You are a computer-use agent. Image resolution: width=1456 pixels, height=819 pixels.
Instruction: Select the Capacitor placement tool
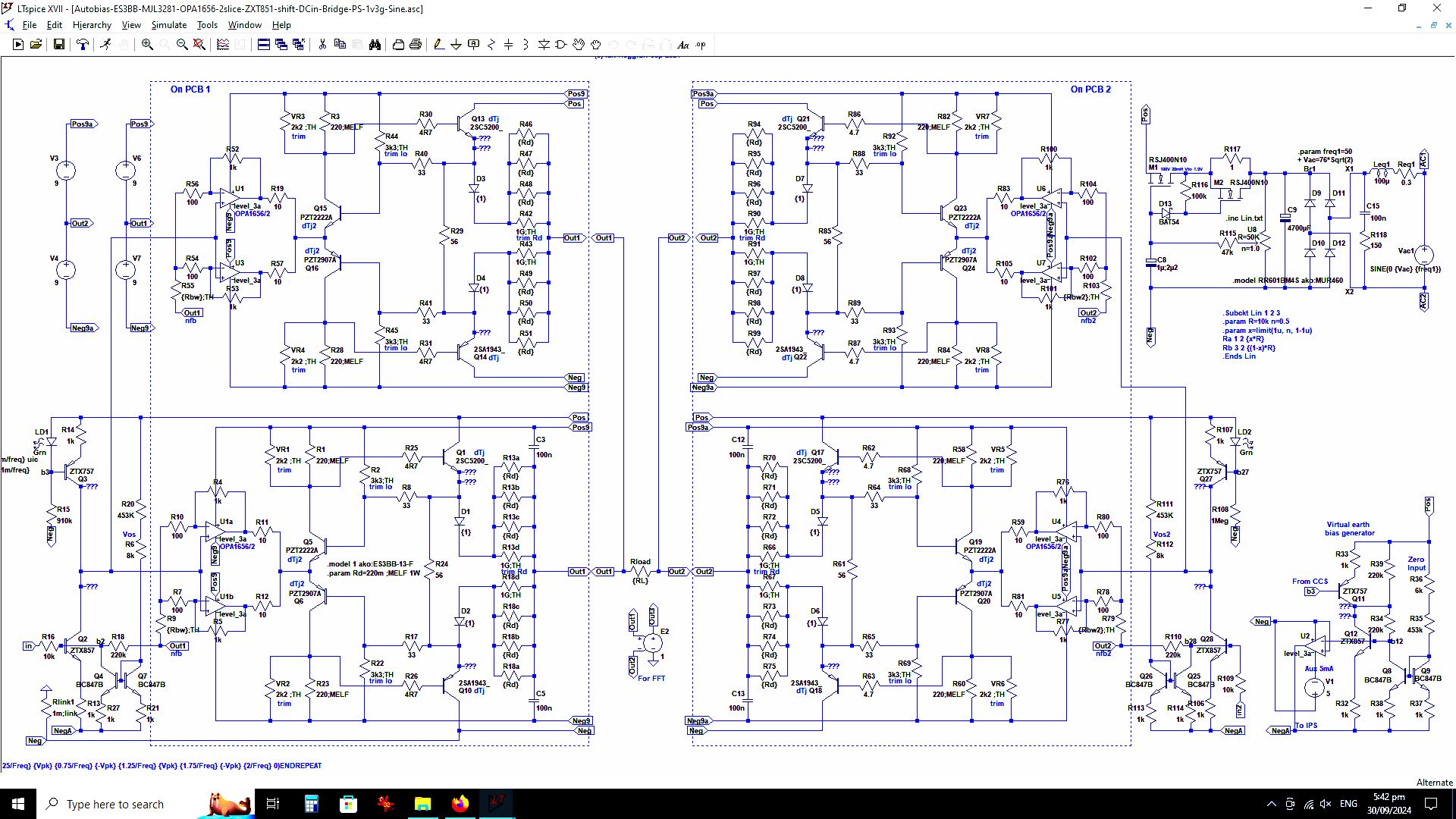(509, 45)
